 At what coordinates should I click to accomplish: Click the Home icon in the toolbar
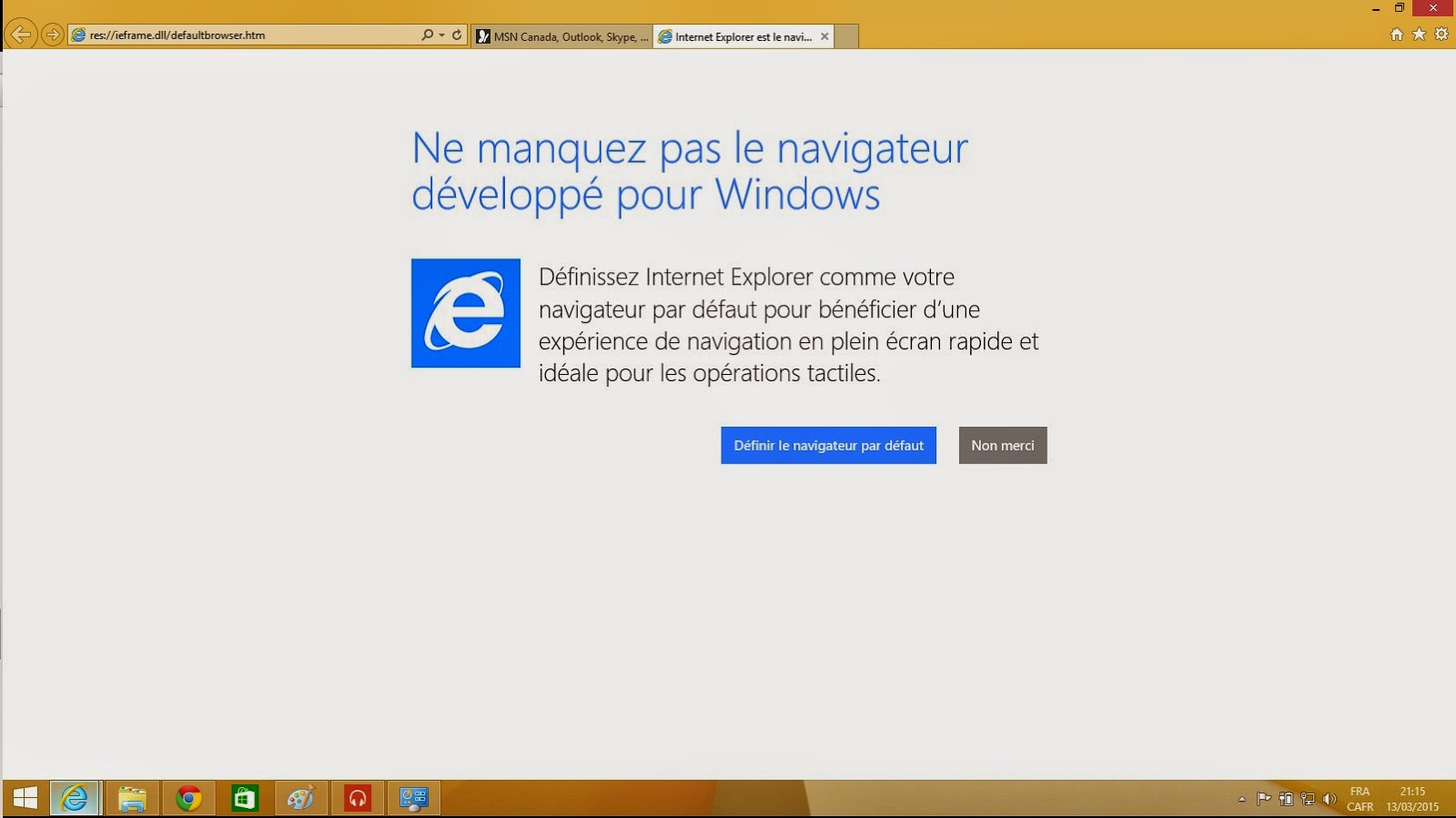(1397, 35)
